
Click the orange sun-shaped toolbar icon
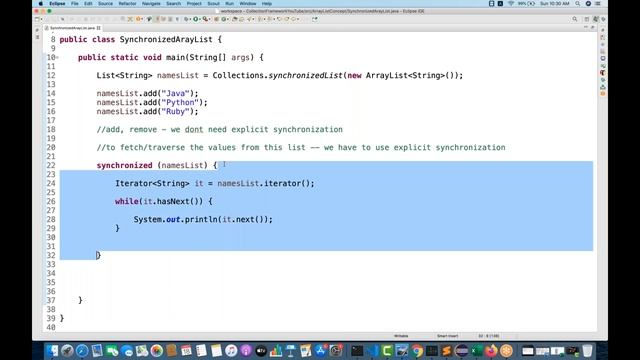click(x=138, y=19)
